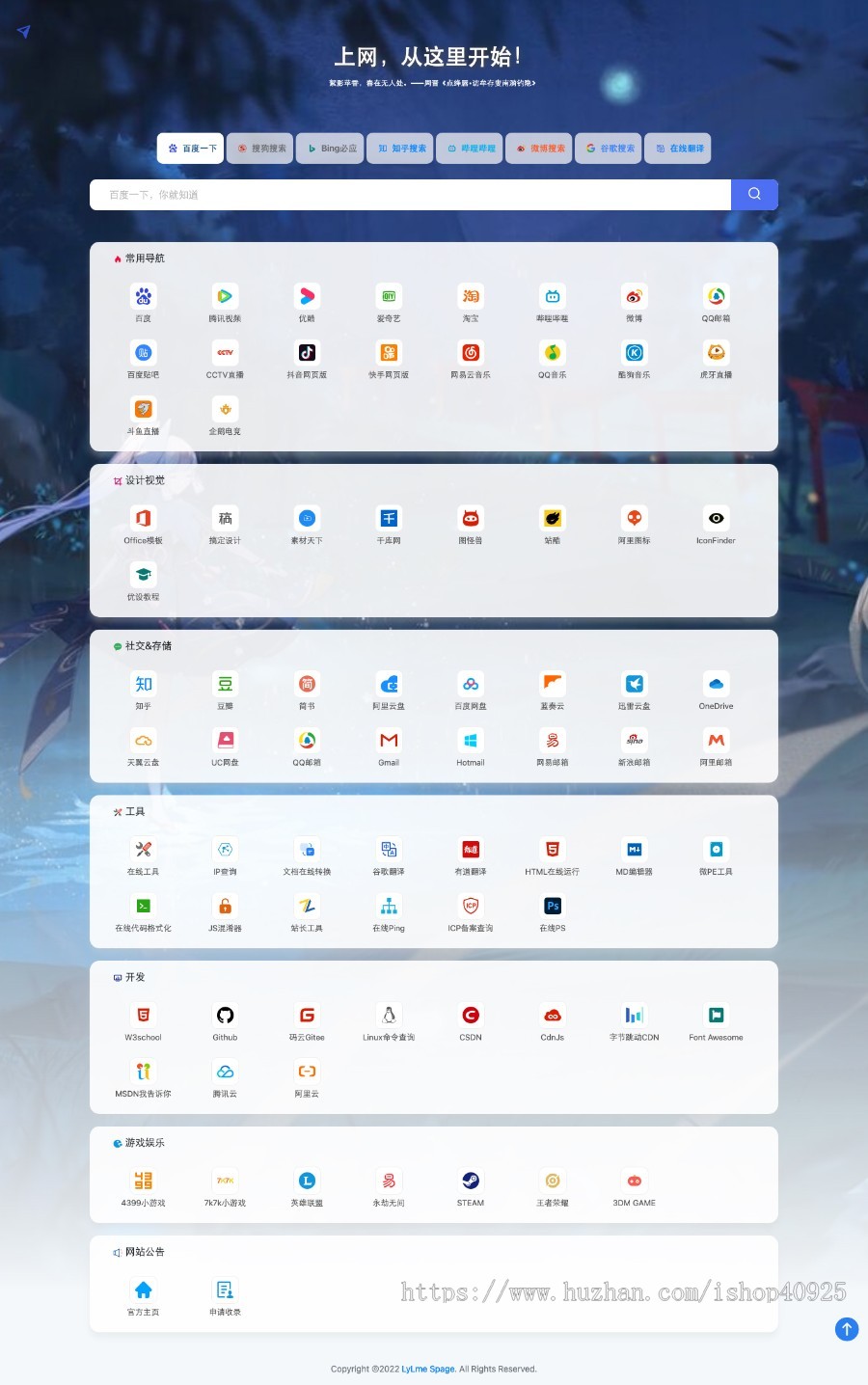Open the 虎牙直播 icon
Viewport: 868px width, 1385px height.
click(716, 353)
